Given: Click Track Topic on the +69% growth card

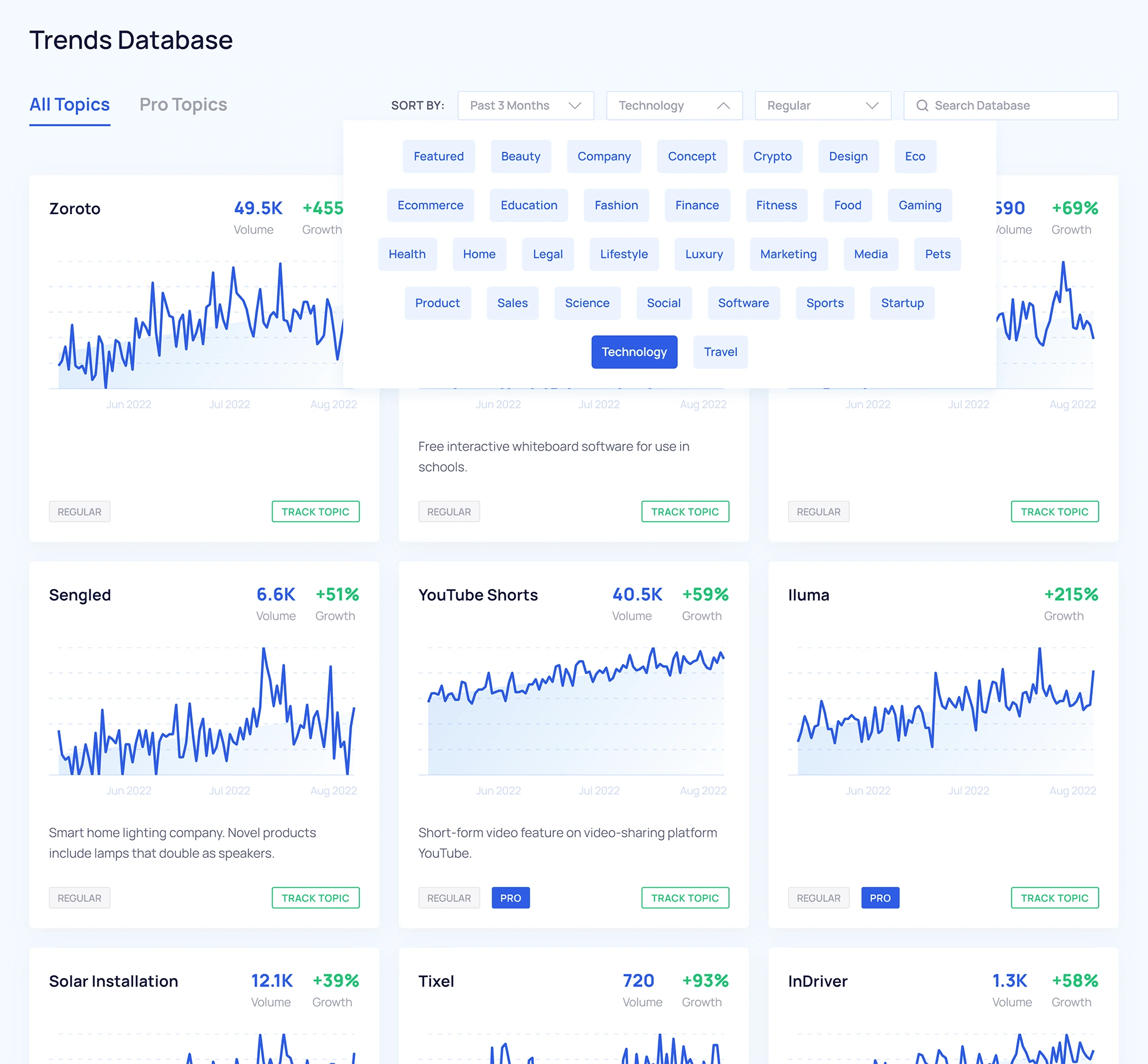Looking at the screenshot, I should pos(1054,512).
